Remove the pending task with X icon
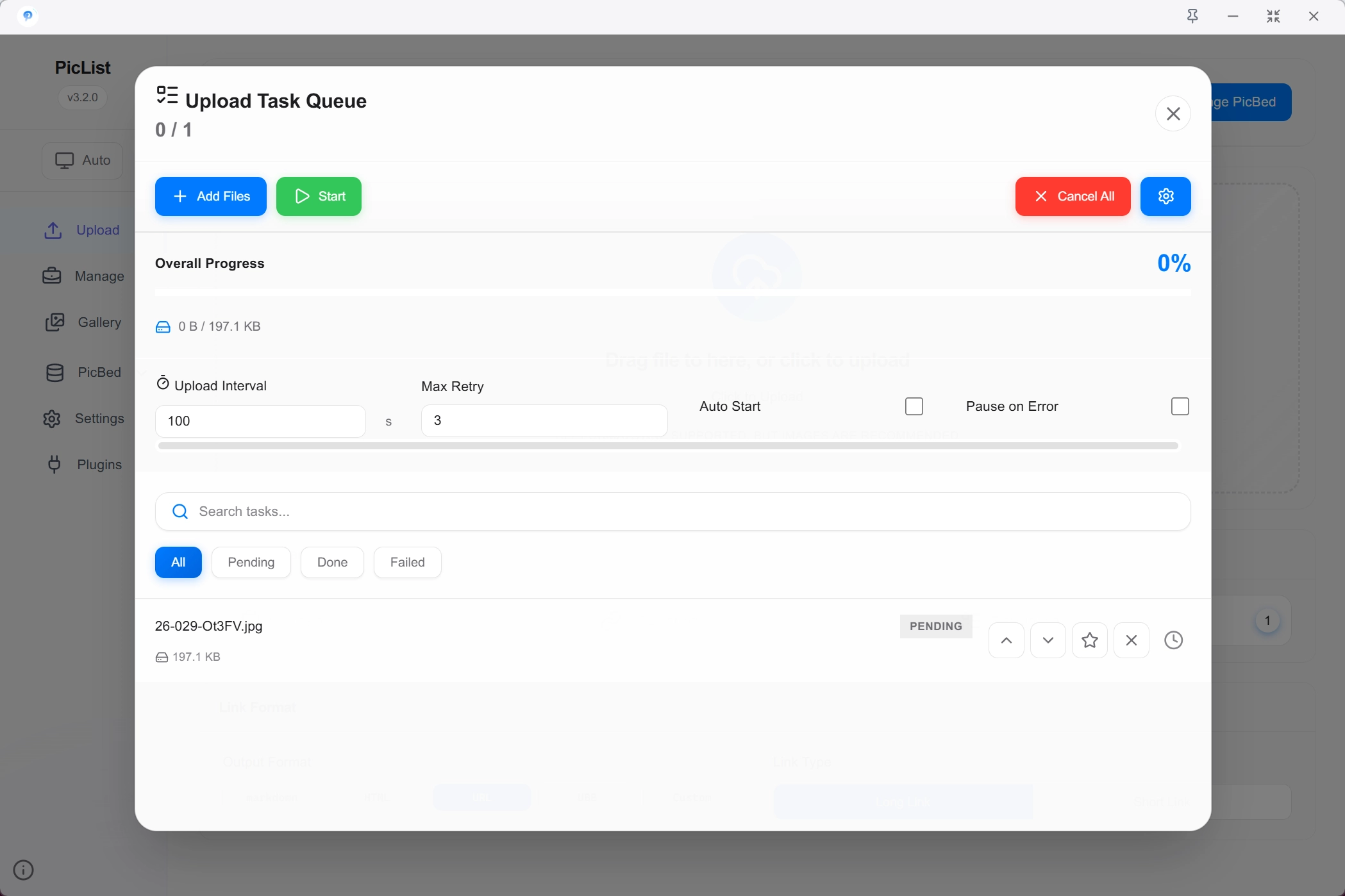The height and width of the screenshot is (896, 1345). coord(1131,640)
